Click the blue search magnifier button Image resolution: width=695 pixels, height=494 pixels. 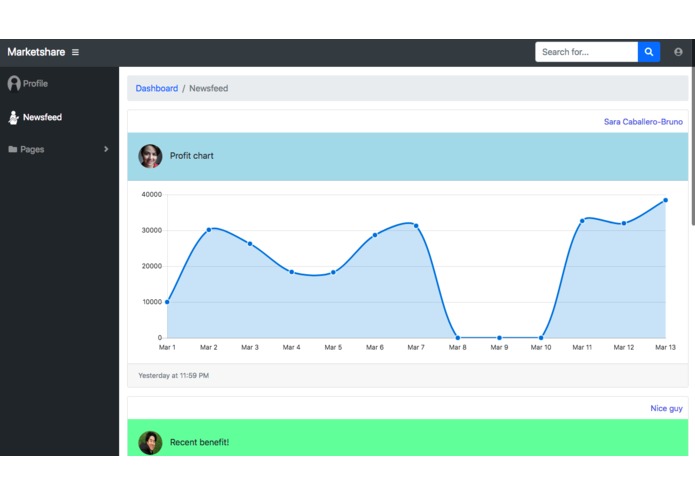click(x=649, y=52)
